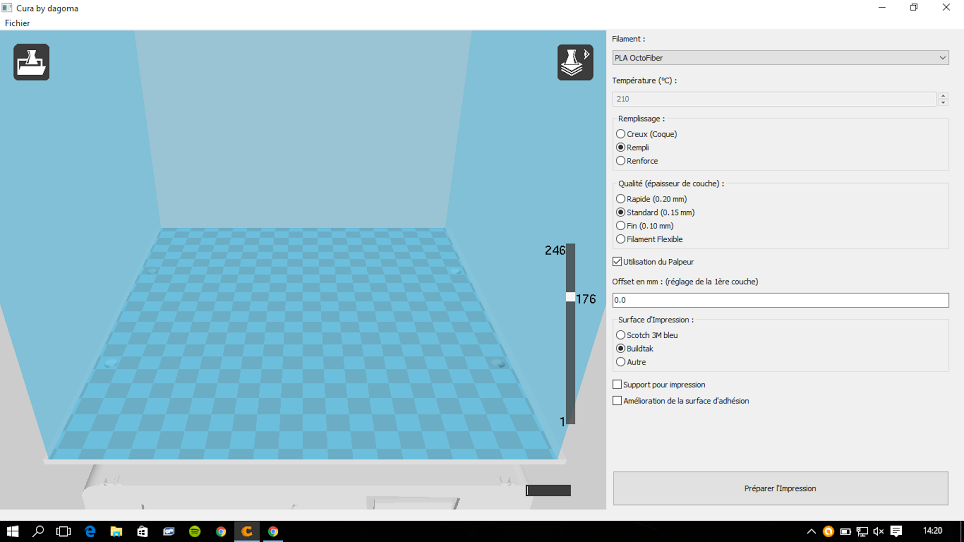Open the Filament dropdown showing PLA OctoFiber
The height and width of the screenshot is (542, 964).
click(780, 58)
